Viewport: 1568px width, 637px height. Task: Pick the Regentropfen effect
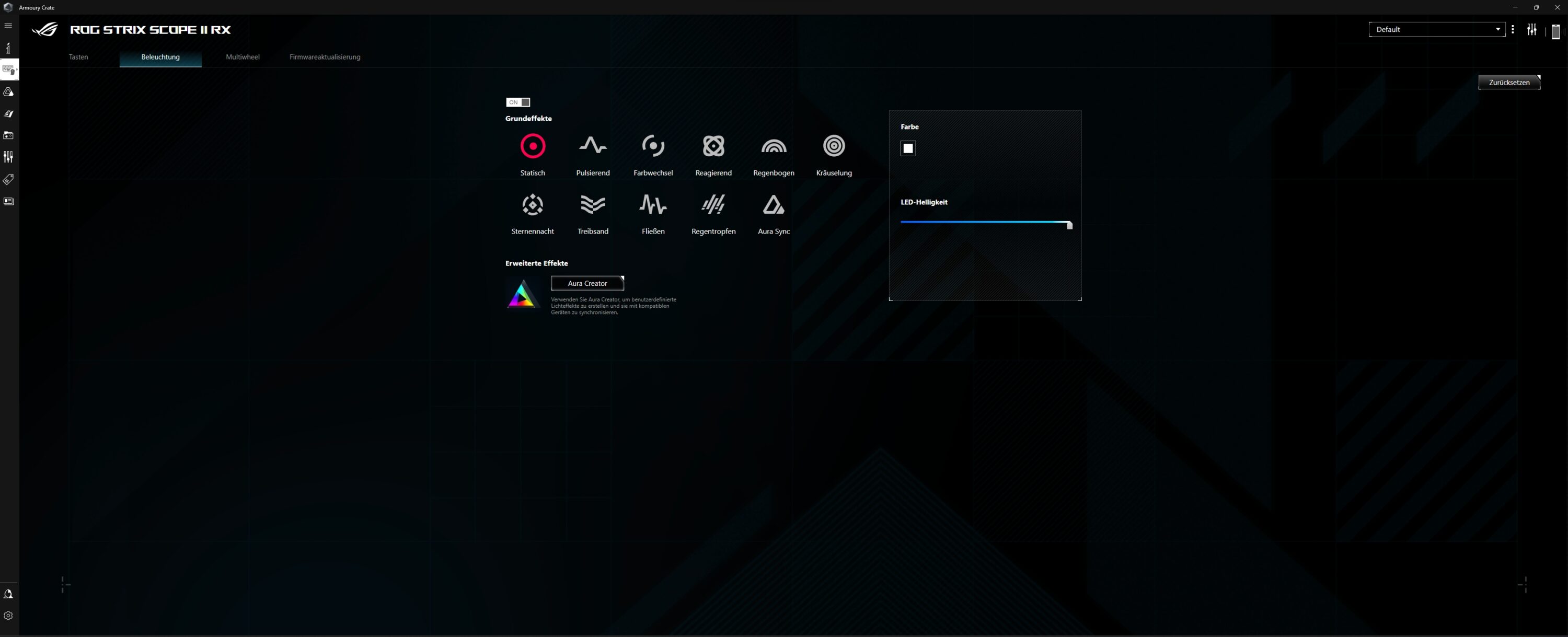(x=713, y=205)
